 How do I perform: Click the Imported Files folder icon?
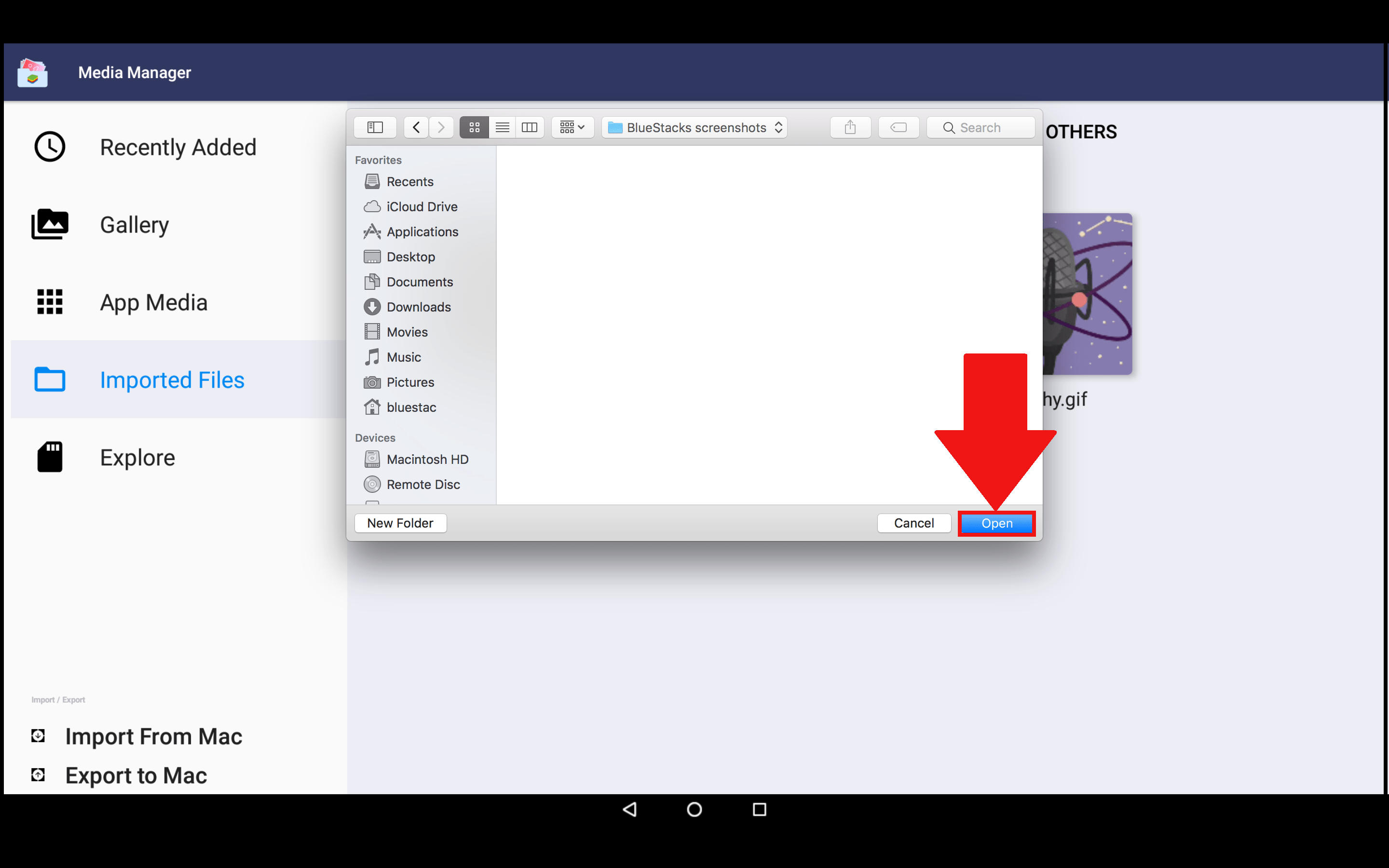[49, 380]
